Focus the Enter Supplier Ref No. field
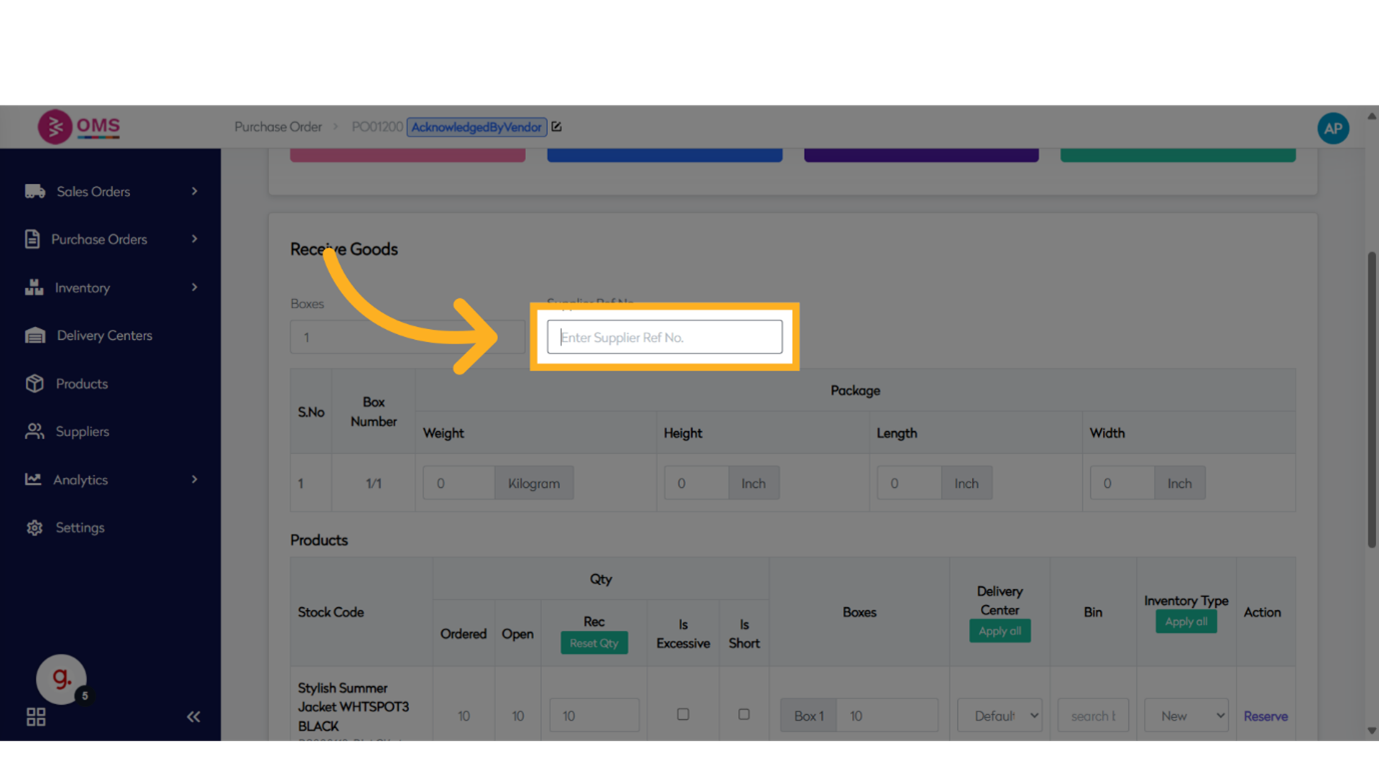 [664, 337]
